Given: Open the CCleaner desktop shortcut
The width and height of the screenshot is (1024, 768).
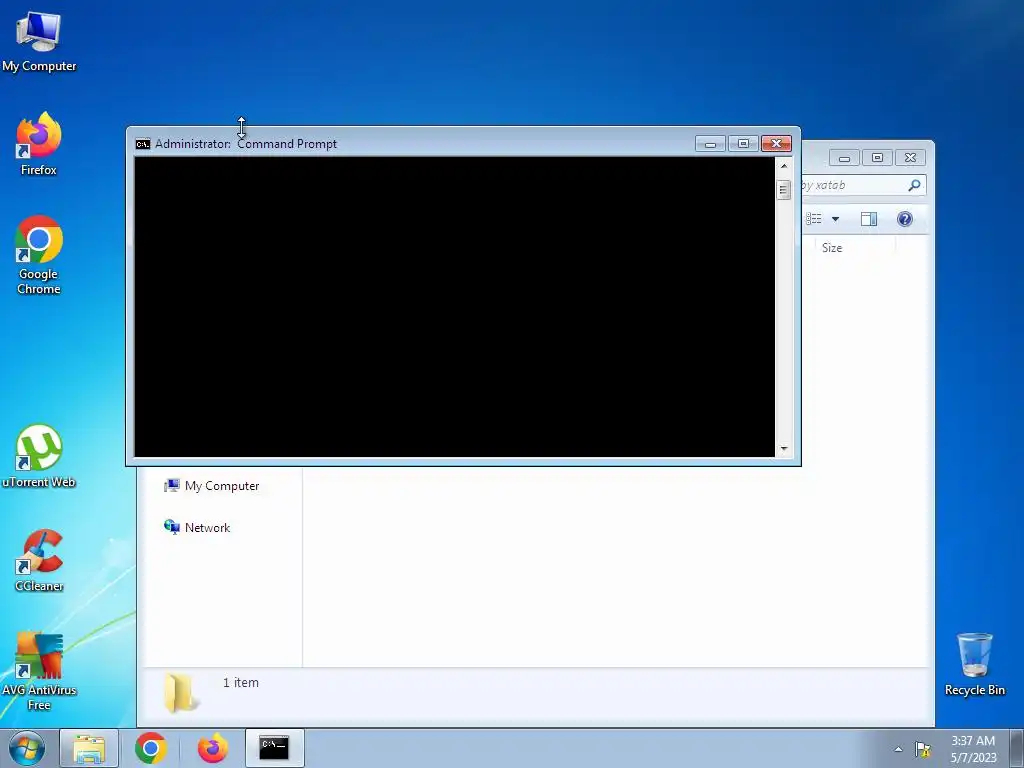Looking at the screenshot, I should click(39, 560).
